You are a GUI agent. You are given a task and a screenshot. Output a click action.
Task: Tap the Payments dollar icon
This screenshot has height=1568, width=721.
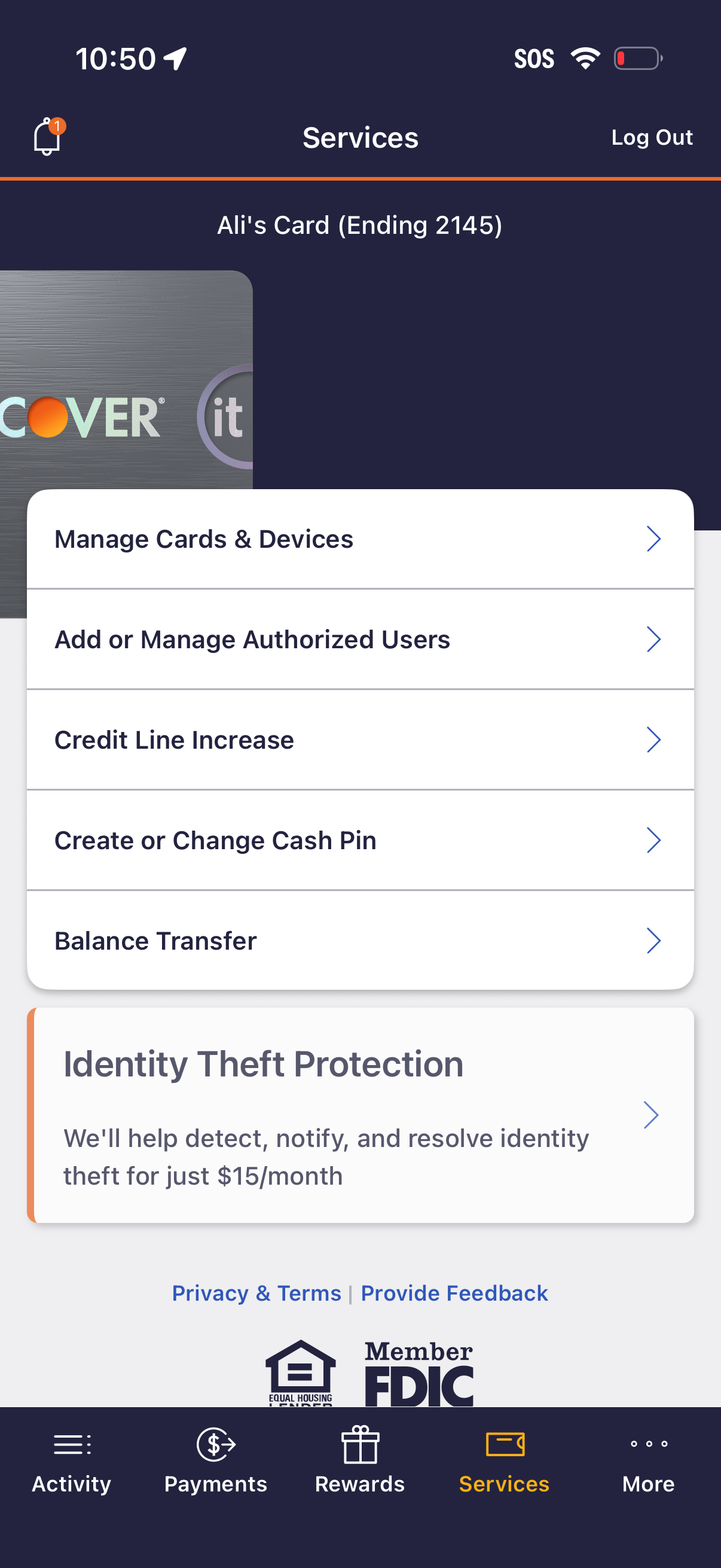pyautogui.click(x=215, y=1444)
